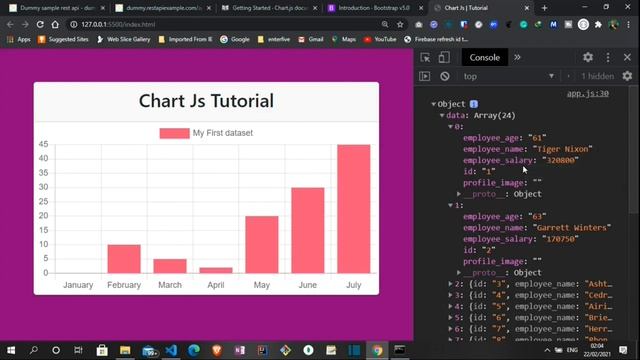This screenshot has width=640, height=360.
Task: Toggle My First dataset legend swatch
Action: pyautogui.click(x=174, y=133)
